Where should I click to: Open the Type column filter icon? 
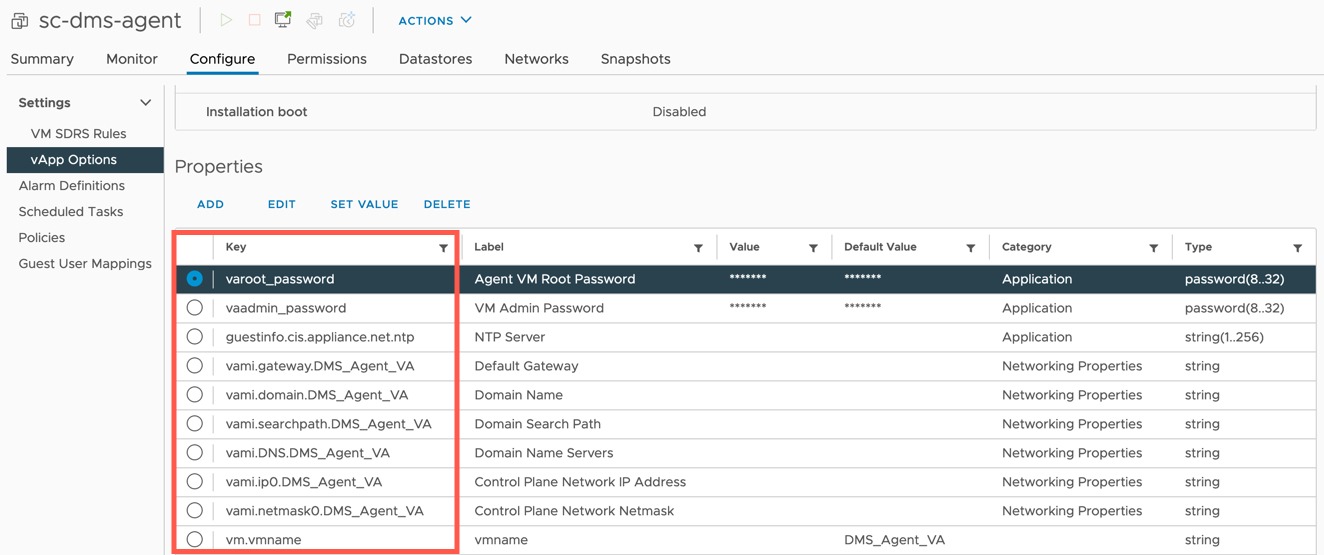coord(1297,248)
